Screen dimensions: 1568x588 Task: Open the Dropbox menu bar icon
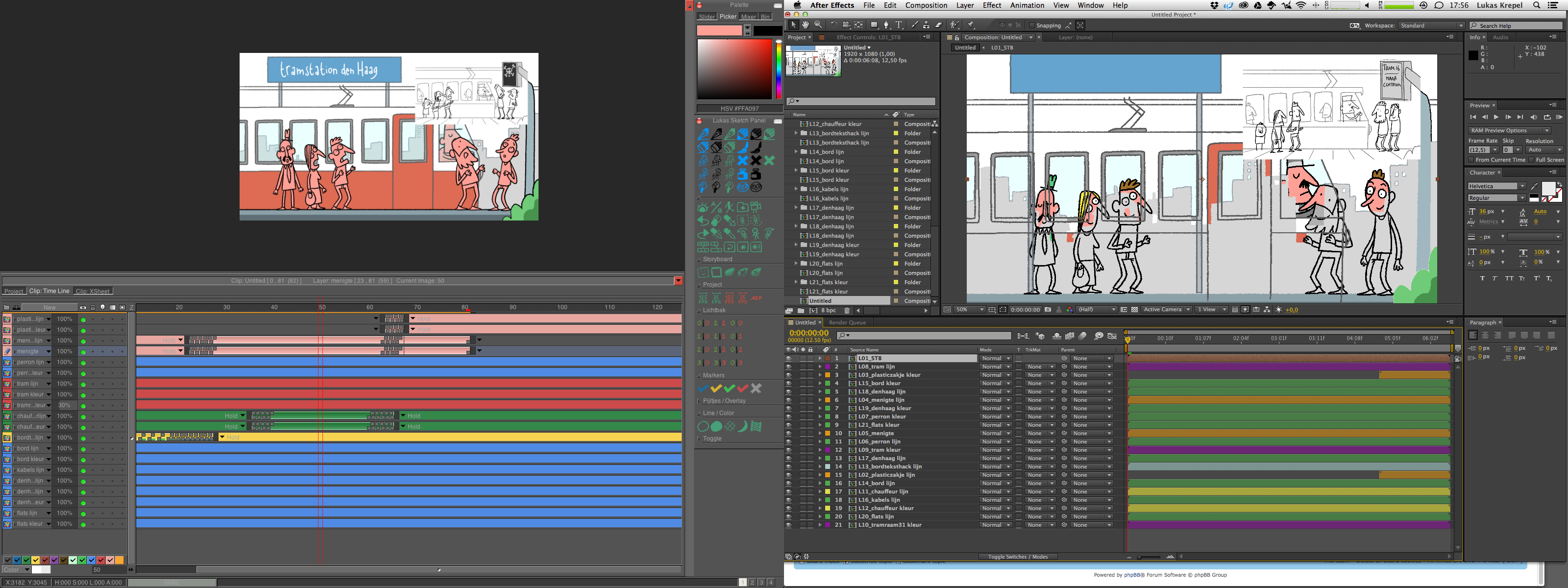coord(1215,5)
